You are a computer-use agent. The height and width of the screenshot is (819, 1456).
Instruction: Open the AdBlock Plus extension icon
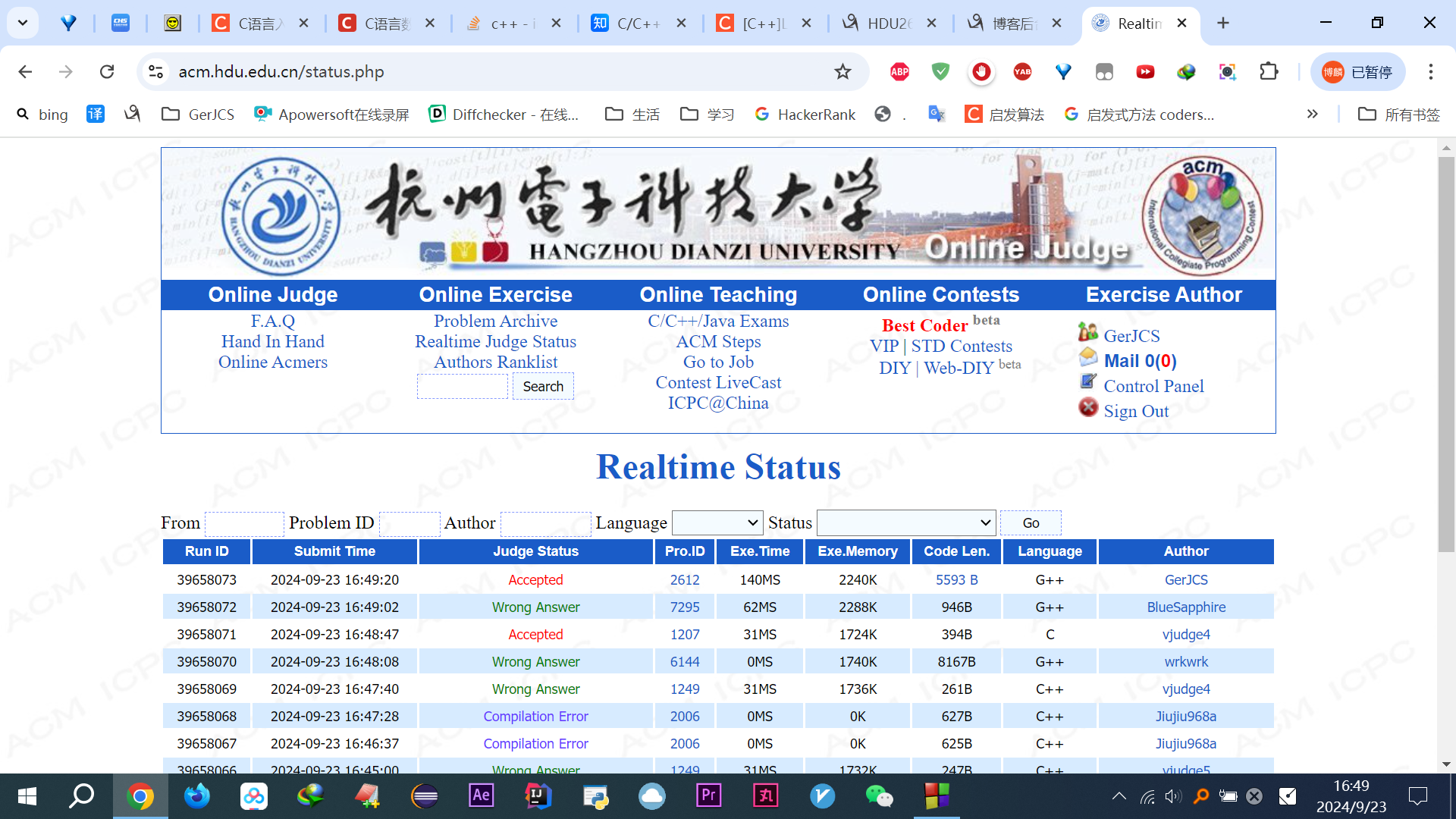pyautogui.click(x=899, y=72)
